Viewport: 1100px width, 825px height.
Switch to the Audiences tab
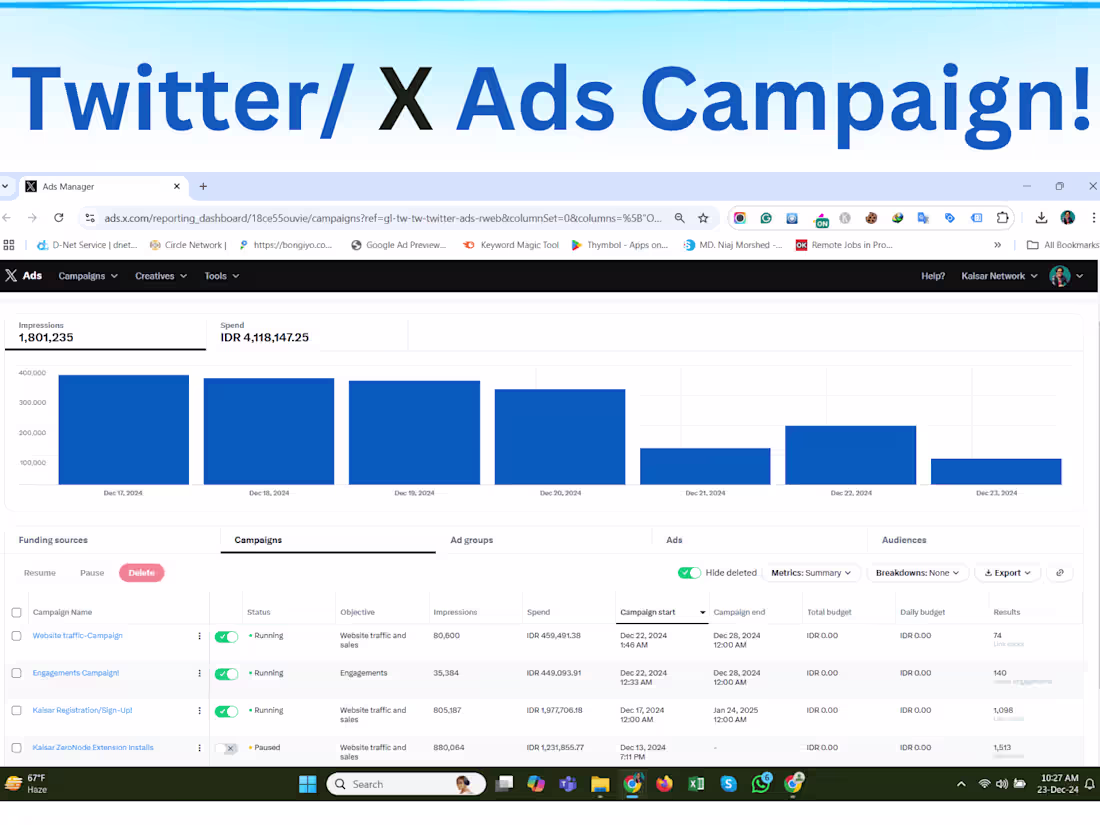(x=904, y=540)
